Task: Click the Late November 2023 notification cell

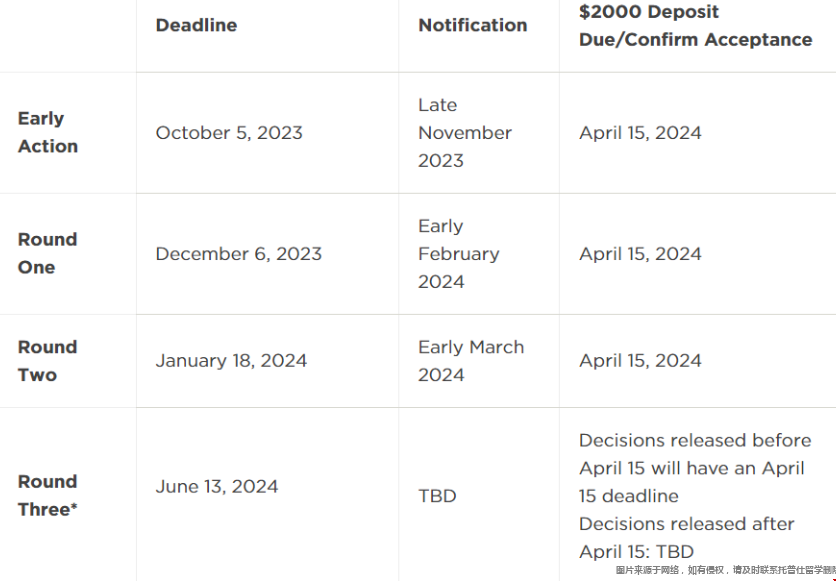Action: 465,133
